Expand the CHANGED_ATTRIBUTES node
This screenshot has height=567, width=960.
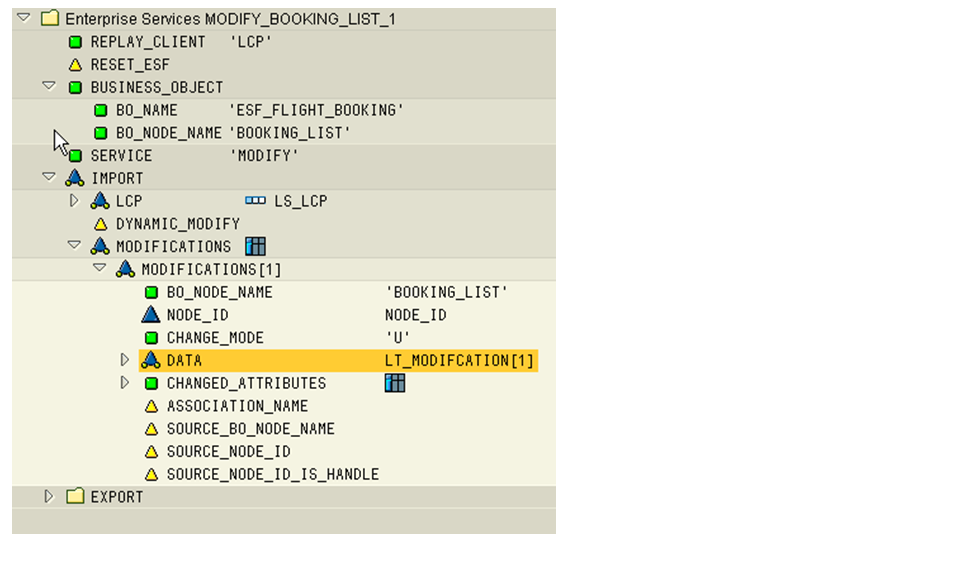[x=125, y=383]
